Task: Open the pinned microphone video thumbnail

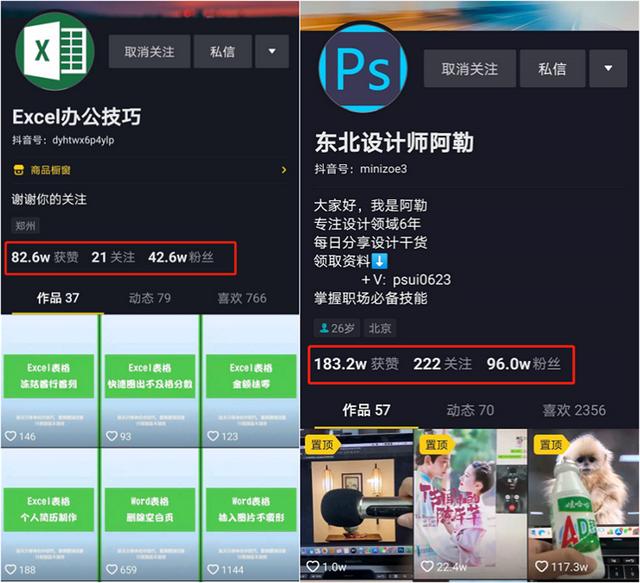Action: pyautogui.click(x=357, y=505)
